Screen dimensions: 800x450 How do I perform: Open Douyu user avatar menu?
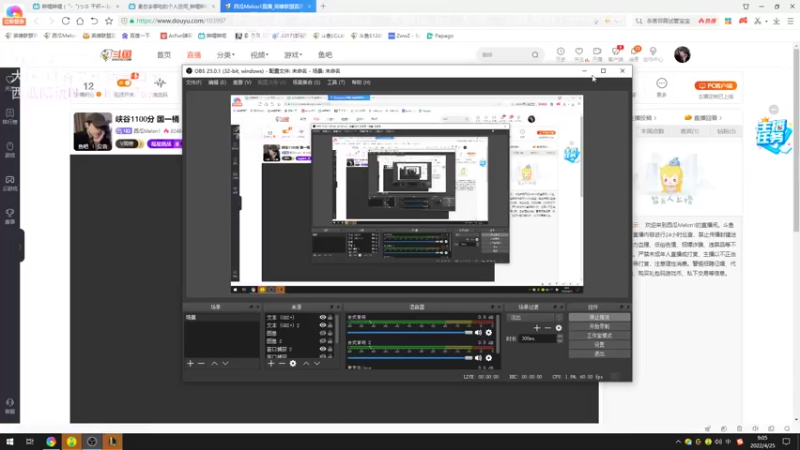click(682, 55)
